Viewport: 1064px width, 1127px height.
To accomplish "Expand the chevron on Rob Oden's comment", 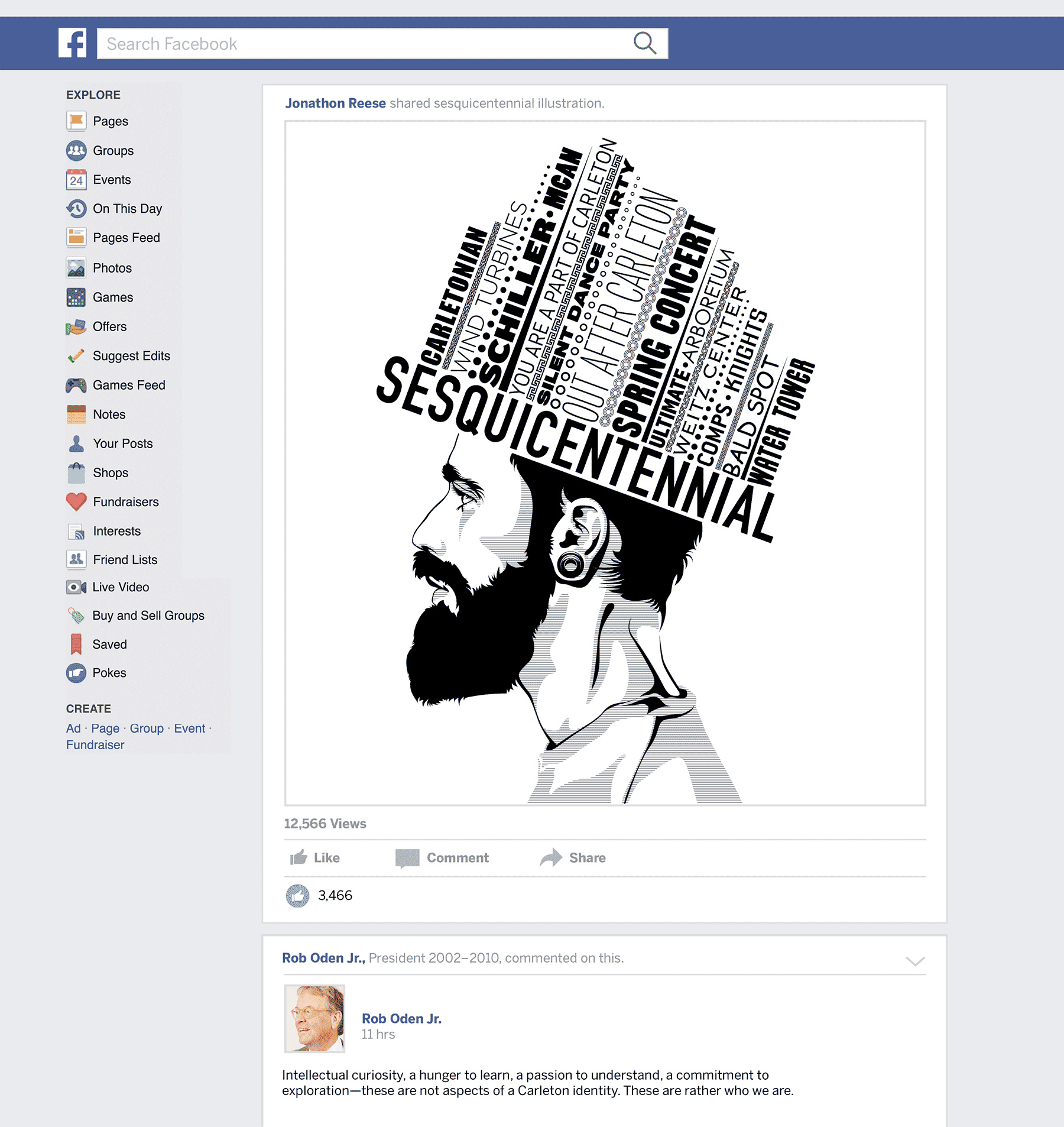I will pyautogui.click(x=915, y=961).
